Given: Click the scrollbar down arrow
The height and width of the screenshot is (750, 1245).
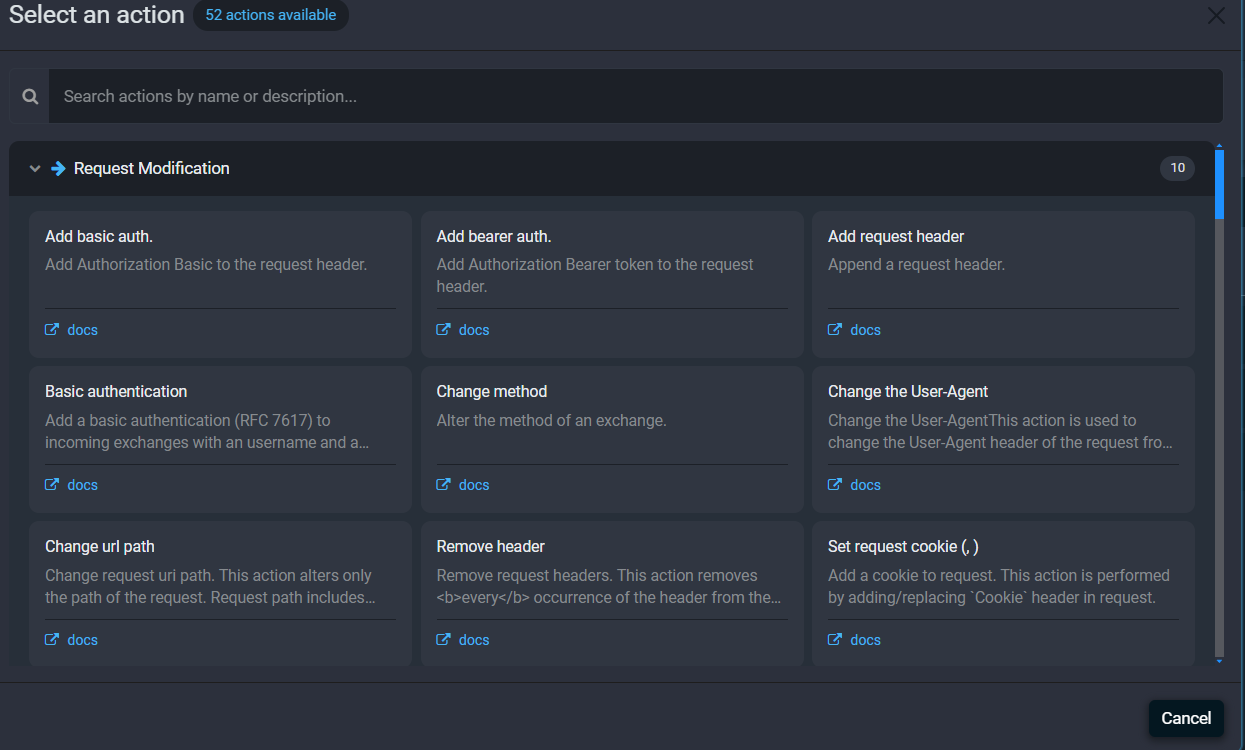Looking at the screenshot, I should tap(1219, 661).
